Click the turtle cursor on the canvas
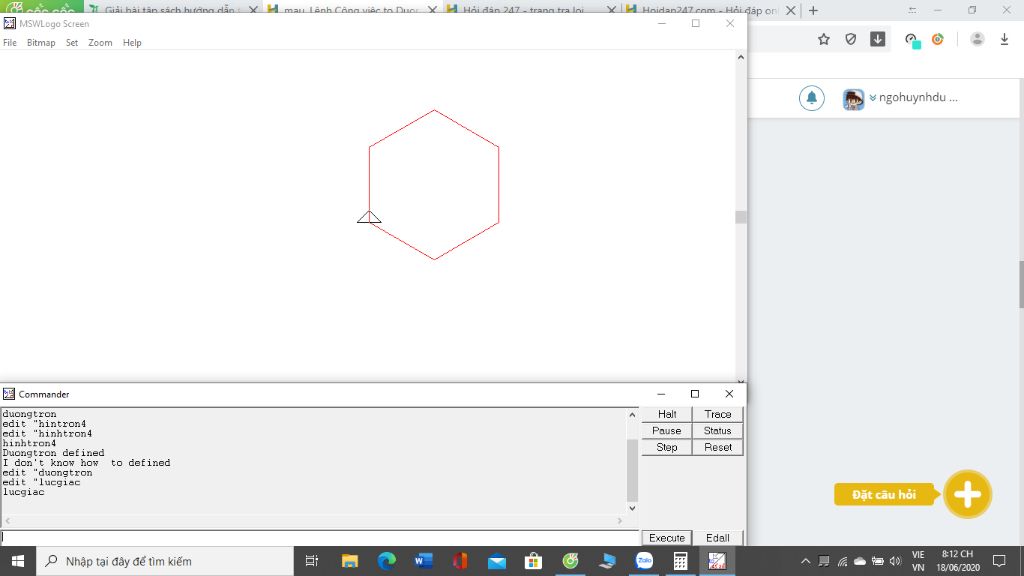This screenshot has width=1024, height=576. pyautogui.click(x=369, y=217)
